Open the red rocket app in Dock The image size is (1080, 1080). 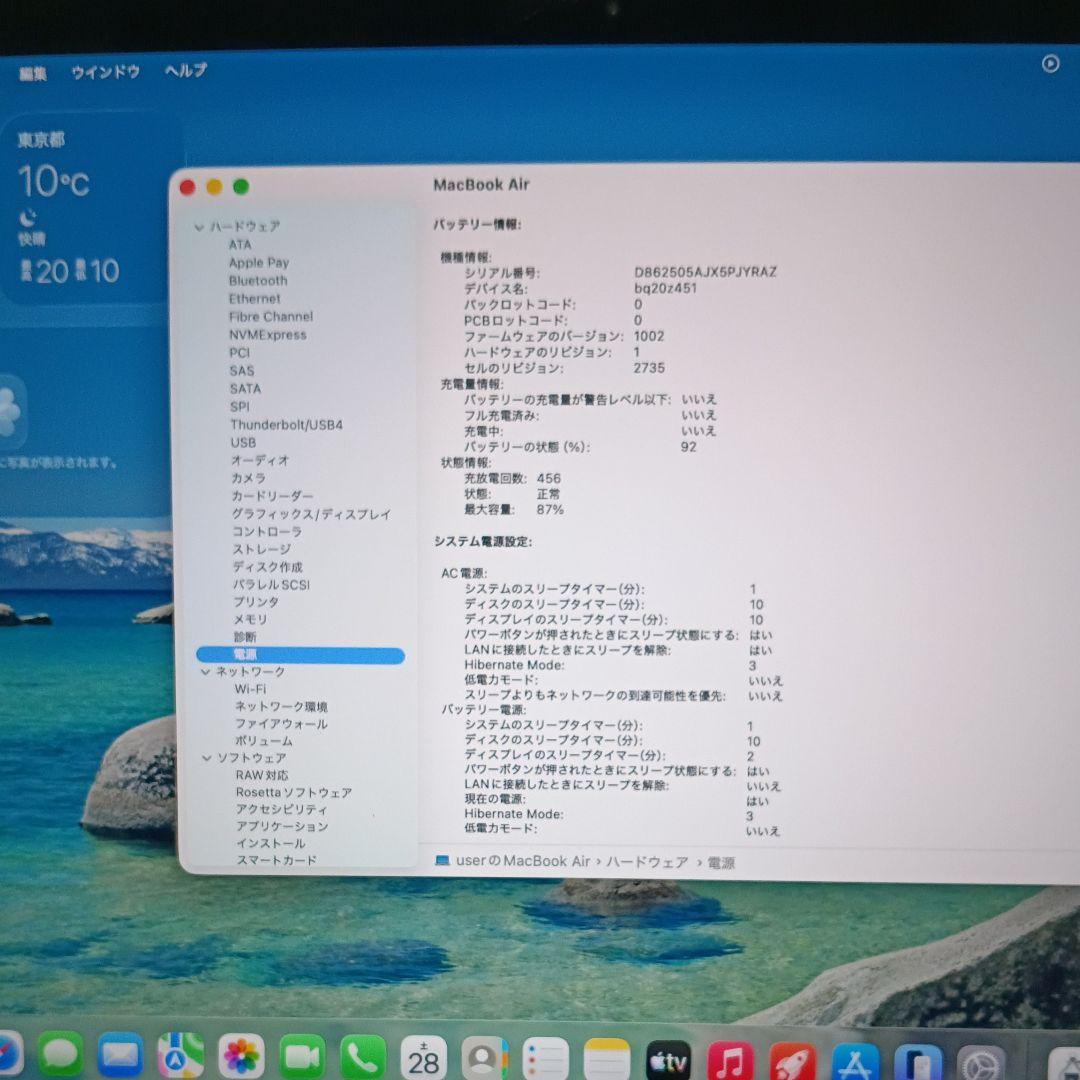click(x=792, y=1061)
